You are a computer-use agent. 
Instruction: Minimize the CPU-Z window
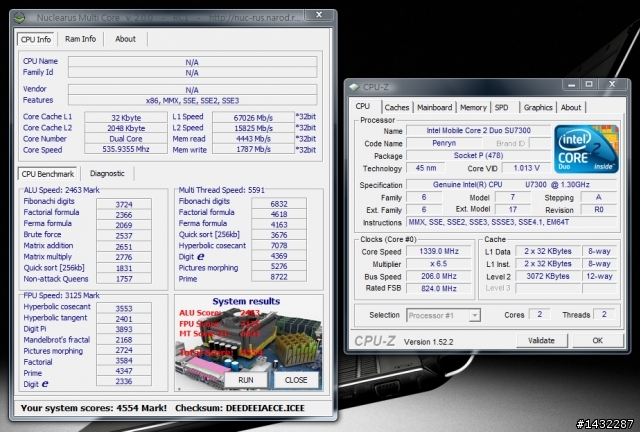[x=571, y=85]
